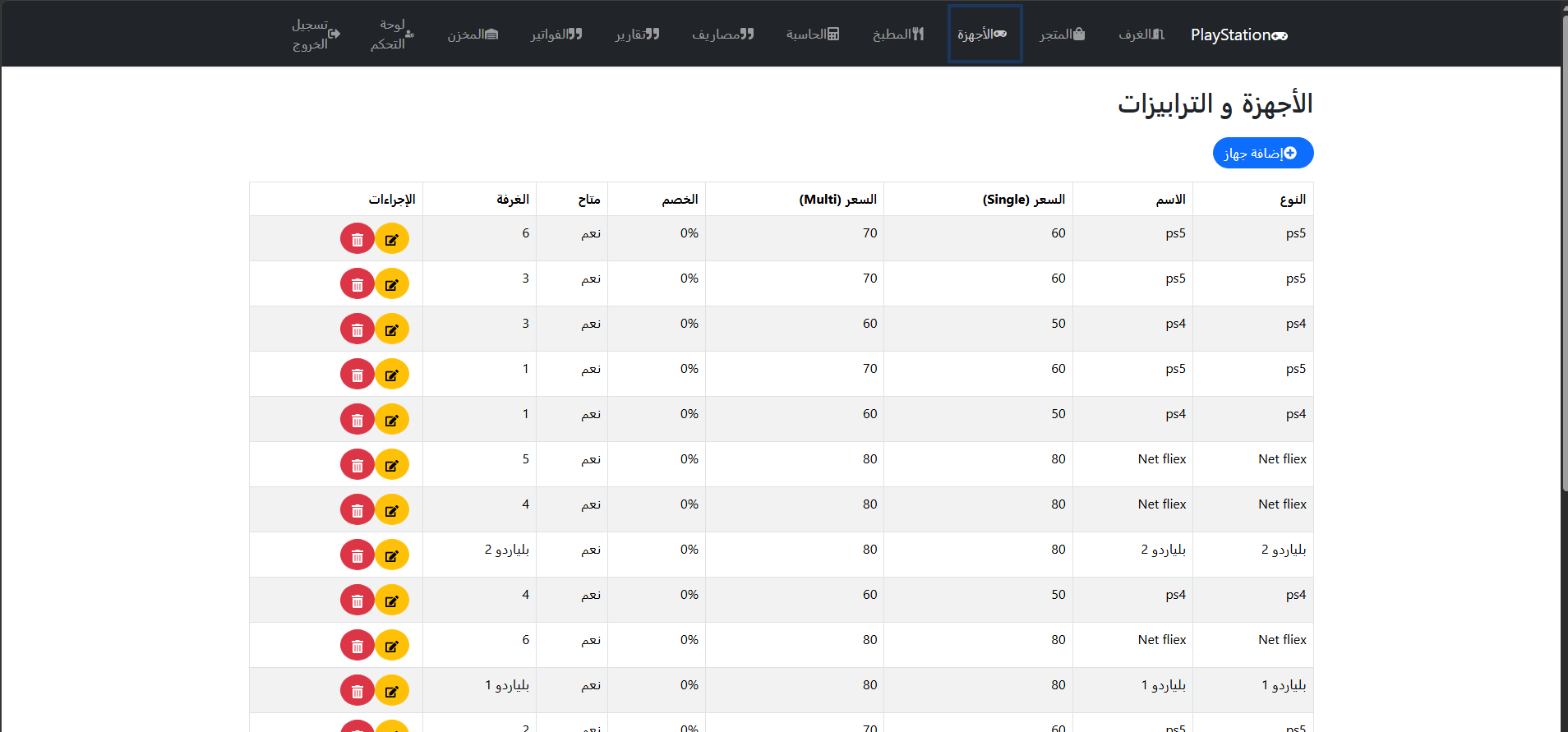This screenshot has height=732, width=1568.
Task: Open the PlayStation brand home link
Action: pyautogui.click(x=1239, y=35)
